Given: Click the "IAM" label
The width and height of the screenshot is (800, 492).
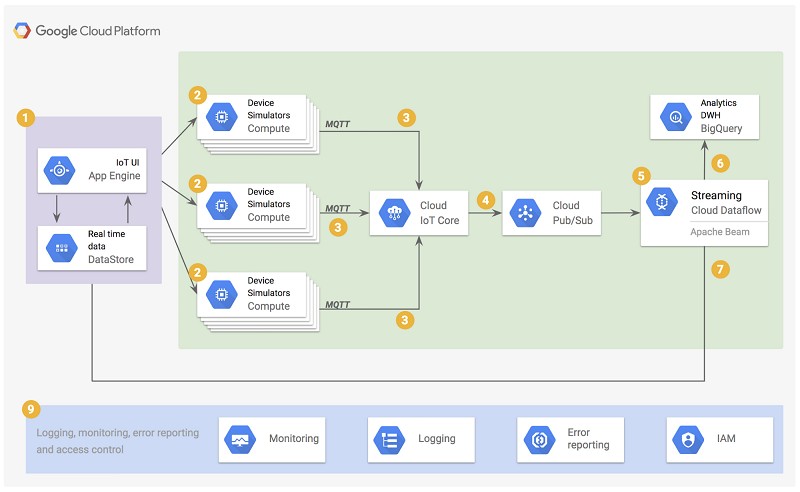Looking at the screenshot, I should click(x=726, y=438).
